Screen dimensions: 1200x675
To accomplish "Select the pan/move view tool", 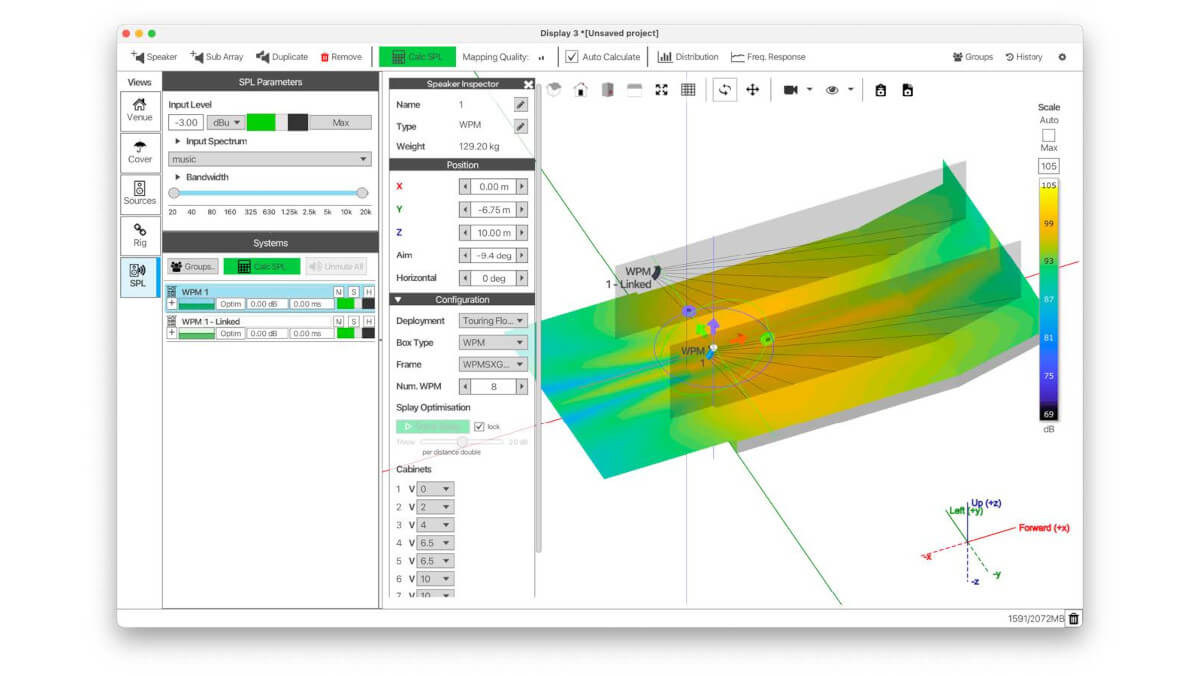I will [x=752, y=90].
